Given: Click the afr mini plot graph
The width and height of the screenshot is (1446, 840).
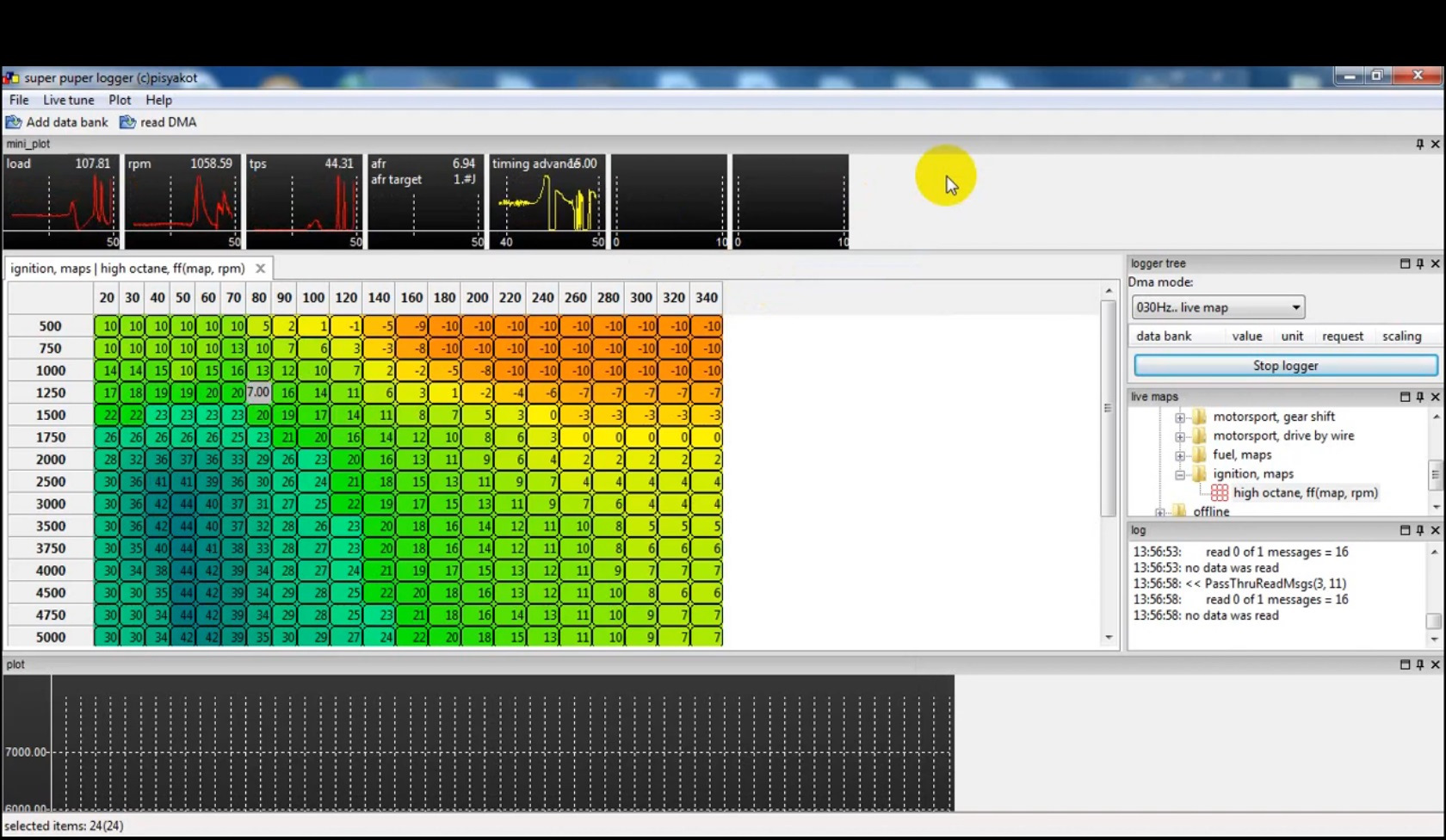Looking at the screenshot, I should tap(426, 202).
